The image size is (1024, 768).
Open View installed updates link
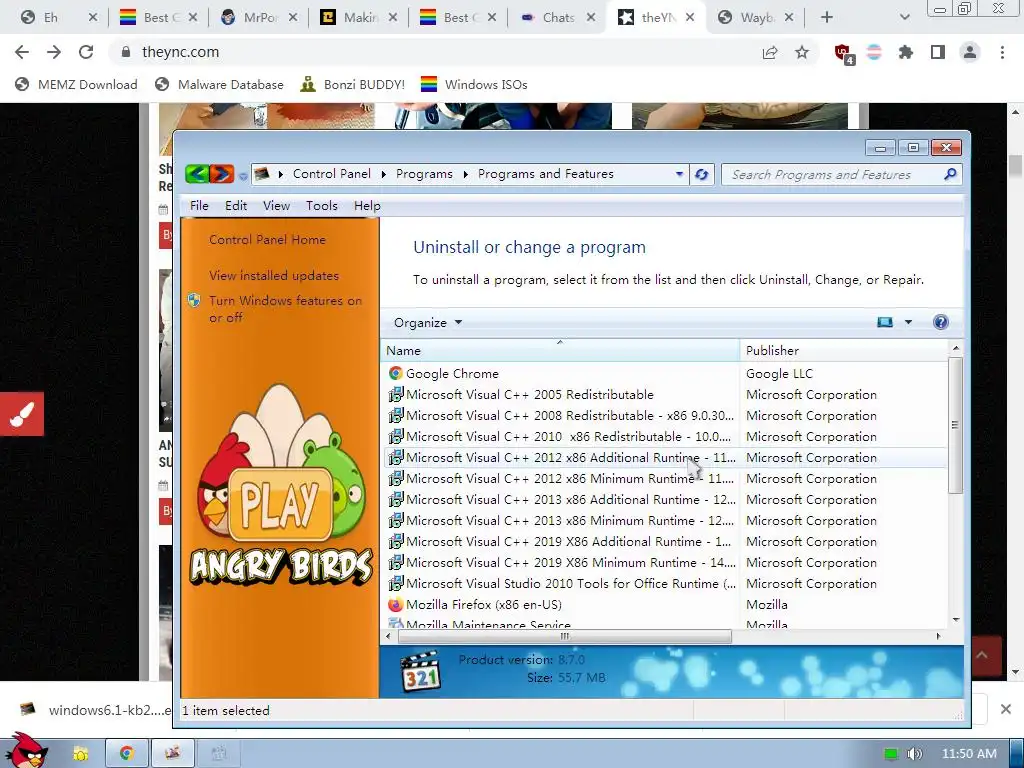click(274, 276)
